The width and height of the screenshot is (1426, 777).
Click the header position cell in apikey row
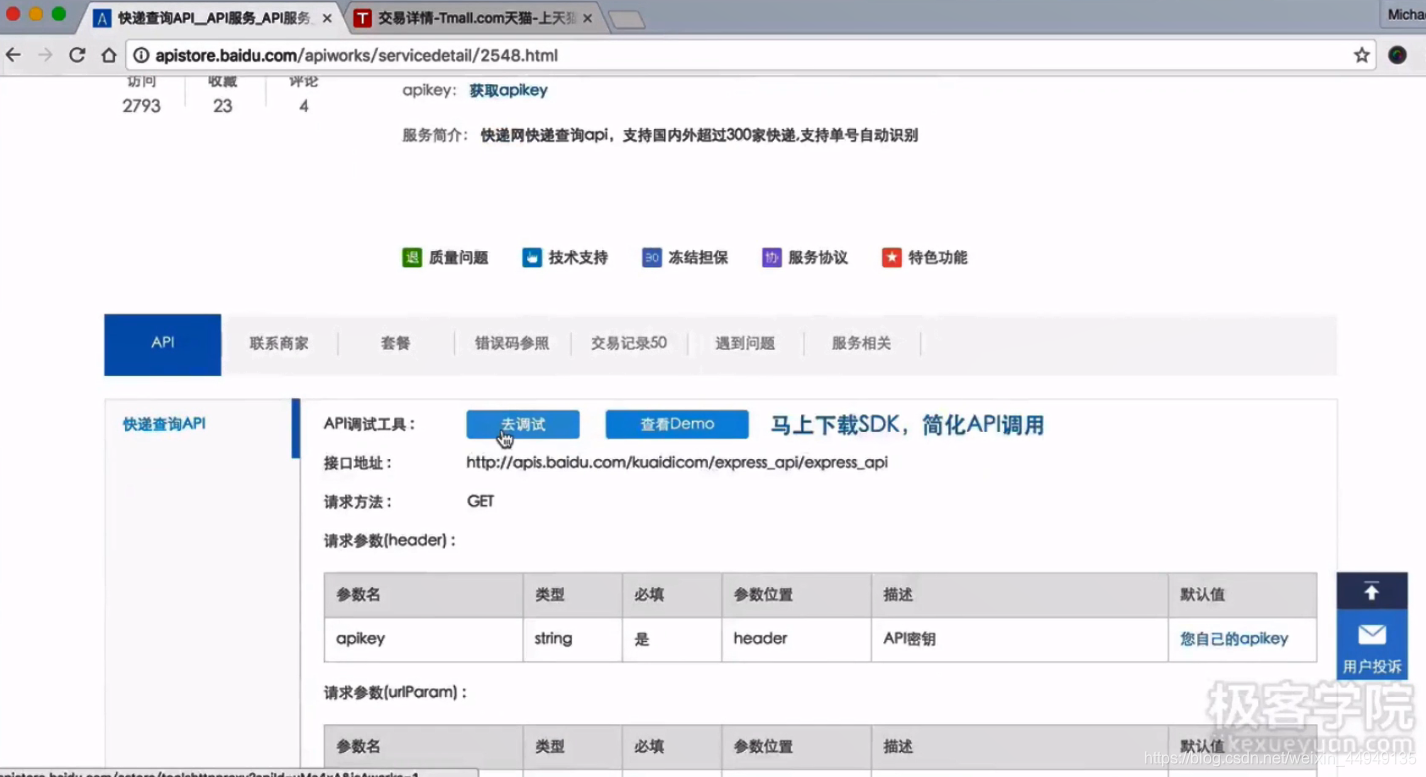click(x=796, y=639)
